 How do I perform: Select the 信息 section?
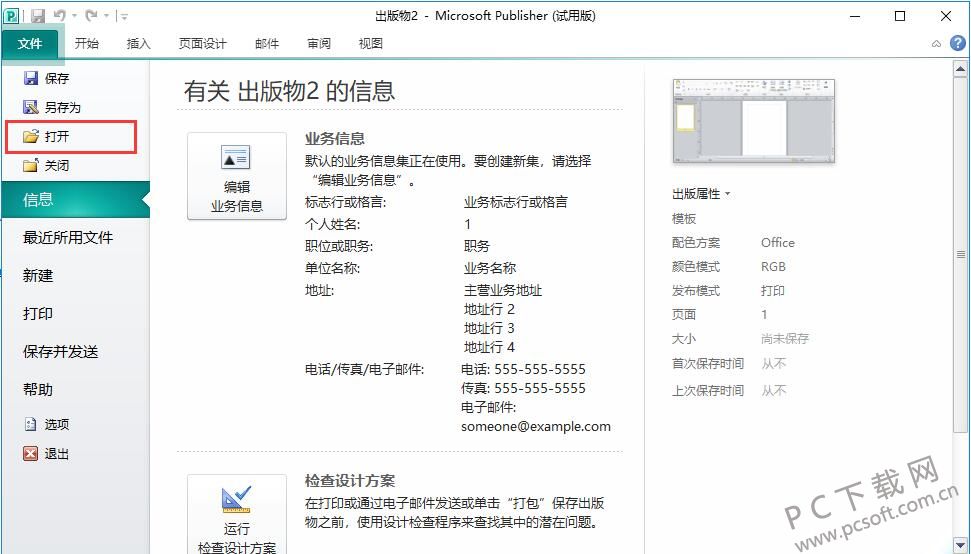point(75,199)
